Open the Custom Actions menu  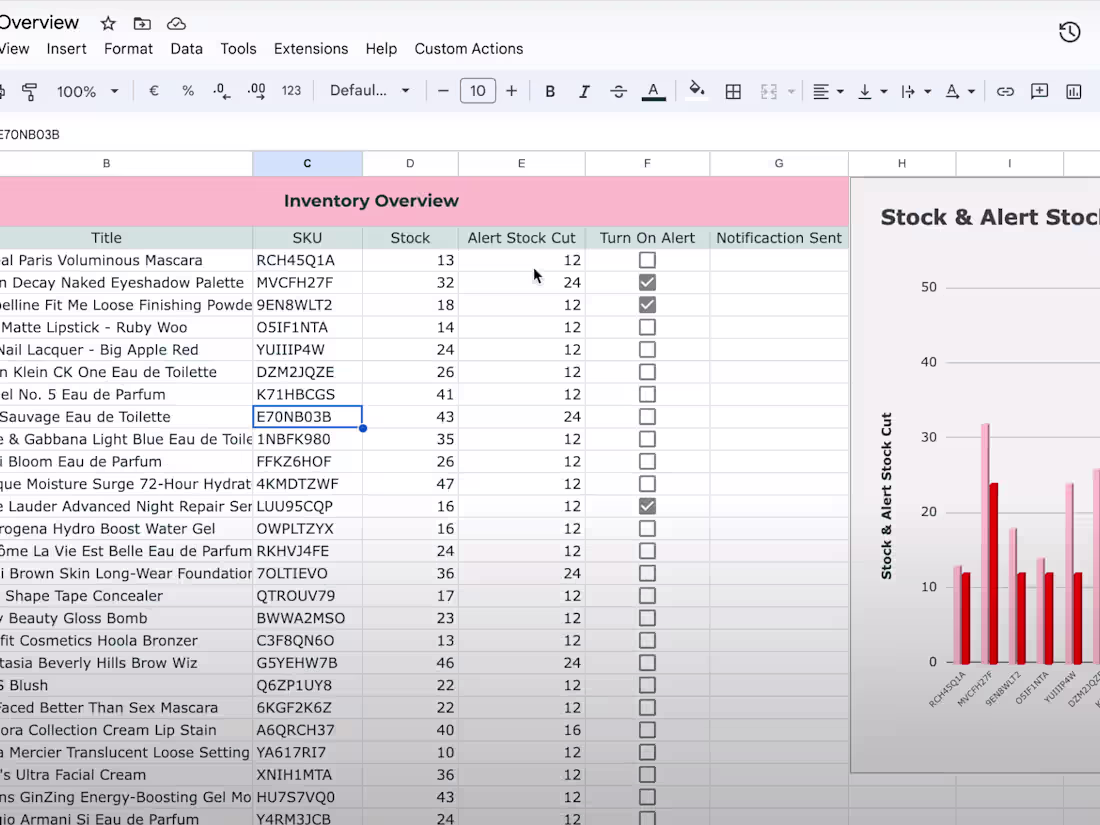pos(469,48)
